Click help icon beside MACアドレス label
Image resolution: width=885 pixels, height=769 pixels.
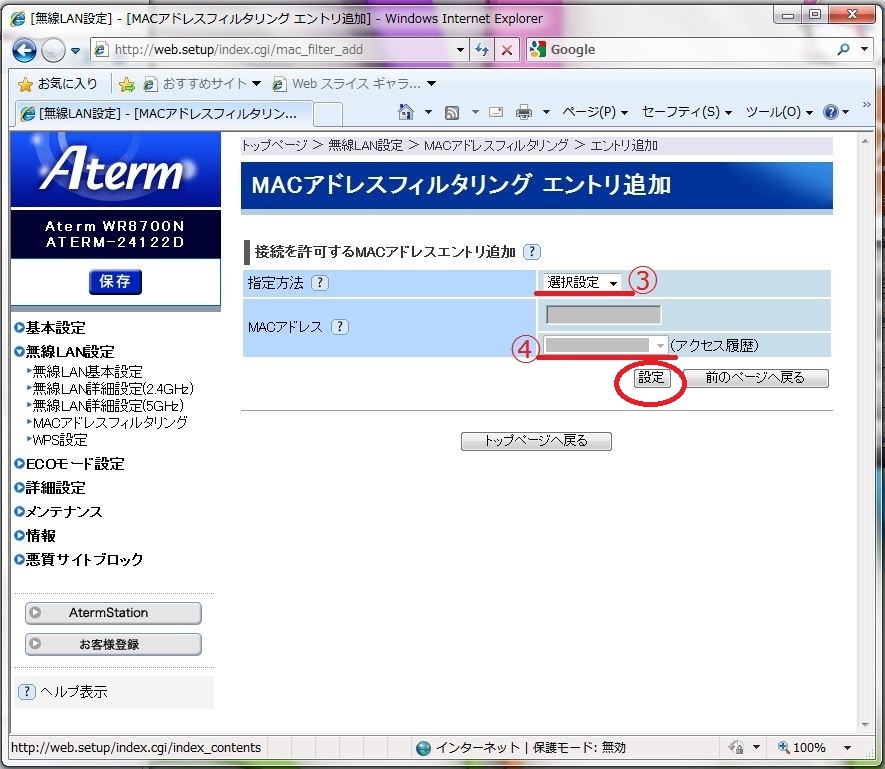[x=340, y=327]
